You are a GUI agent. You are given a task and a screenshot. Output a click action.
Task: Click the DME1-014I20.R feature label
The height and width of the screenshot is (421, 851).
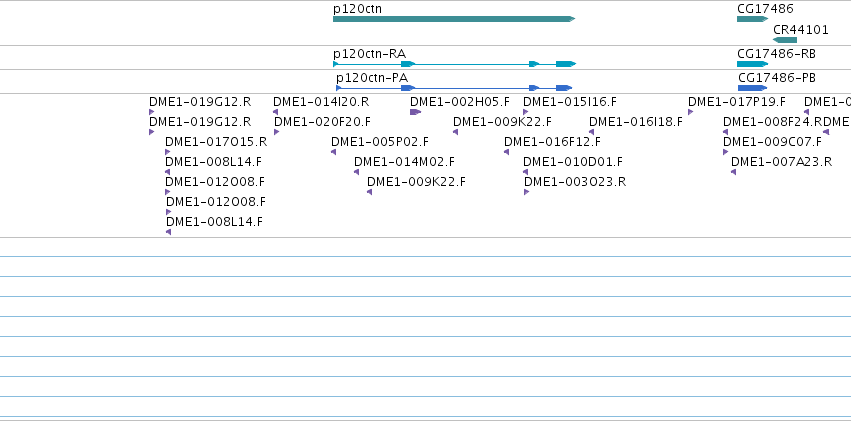point(321,101)
